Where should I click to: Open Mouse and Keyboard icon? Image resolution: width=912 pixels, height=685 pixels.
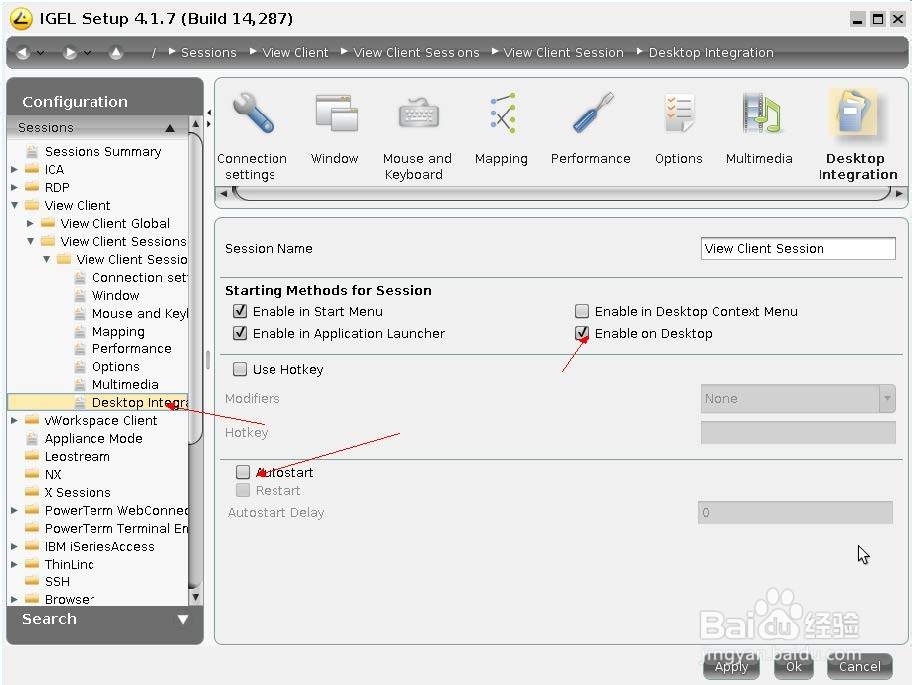[x=418, y=113]
